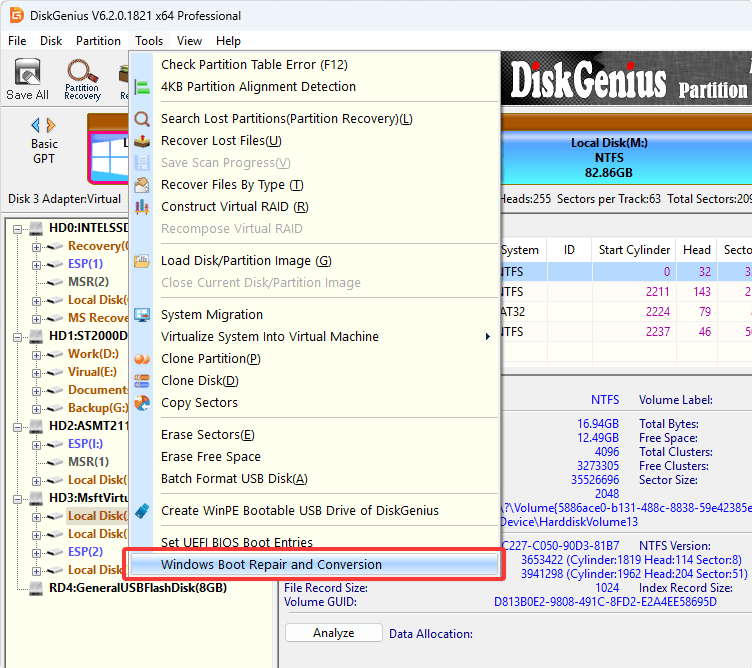Image resolution: width=752 pixels, height=668 pixels.
Task: Select RD4:GeneralUSBFlashDisk(8GB) in tree
Action: coord(138,588)
